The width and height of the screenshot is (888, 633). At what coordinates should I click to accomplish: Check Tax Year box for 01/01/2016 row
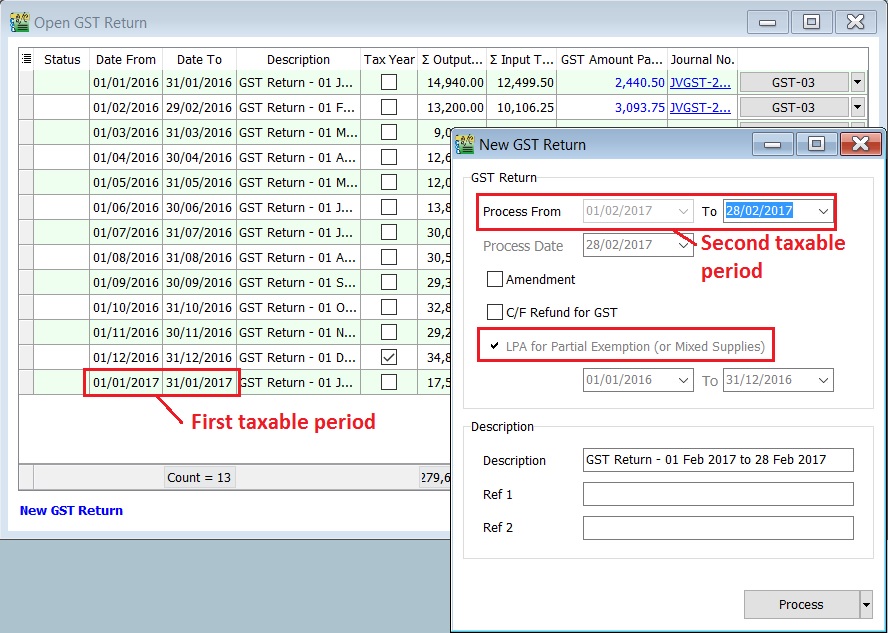coord(388,82)
